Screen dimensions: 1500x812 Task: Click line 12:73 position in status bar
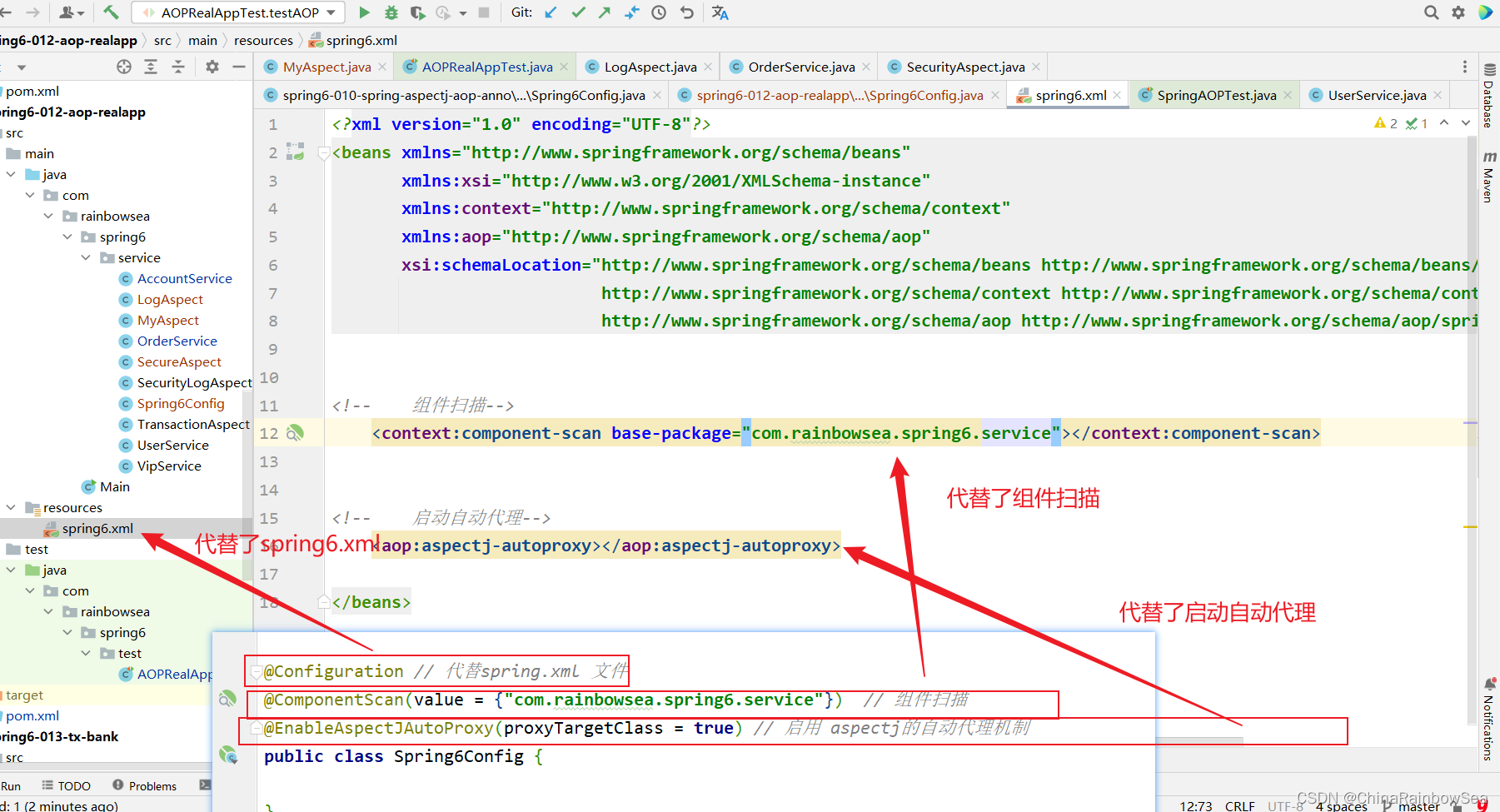(x=1195, y=805)
